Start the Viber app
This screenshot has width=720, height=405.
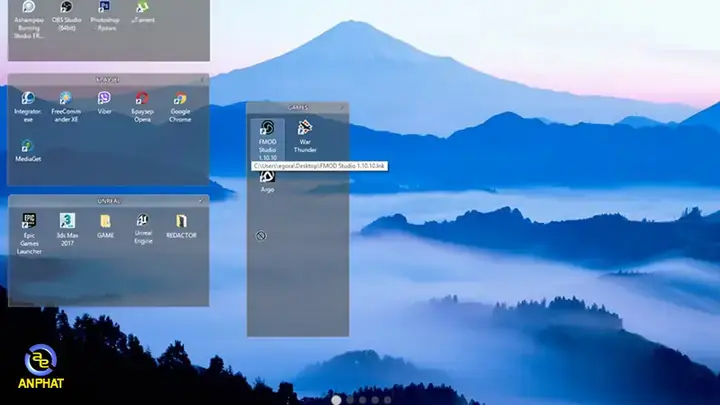(104, 99)
